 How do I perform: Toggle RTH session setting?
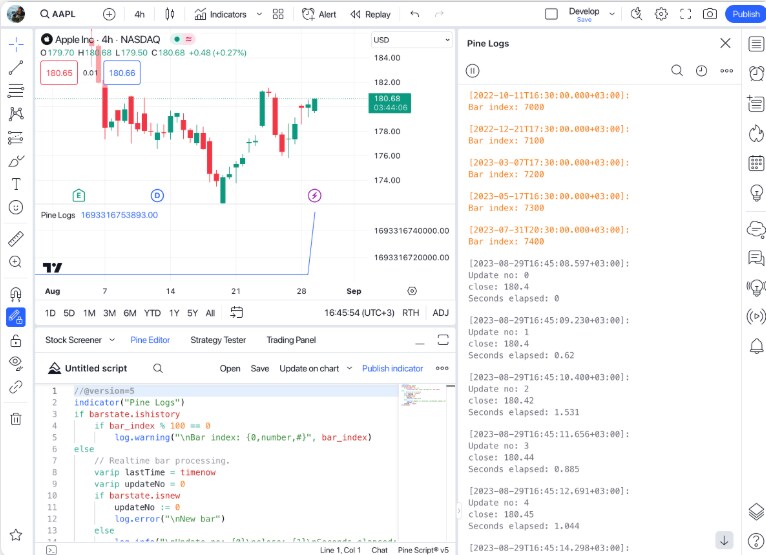click(x=410, y=313)
